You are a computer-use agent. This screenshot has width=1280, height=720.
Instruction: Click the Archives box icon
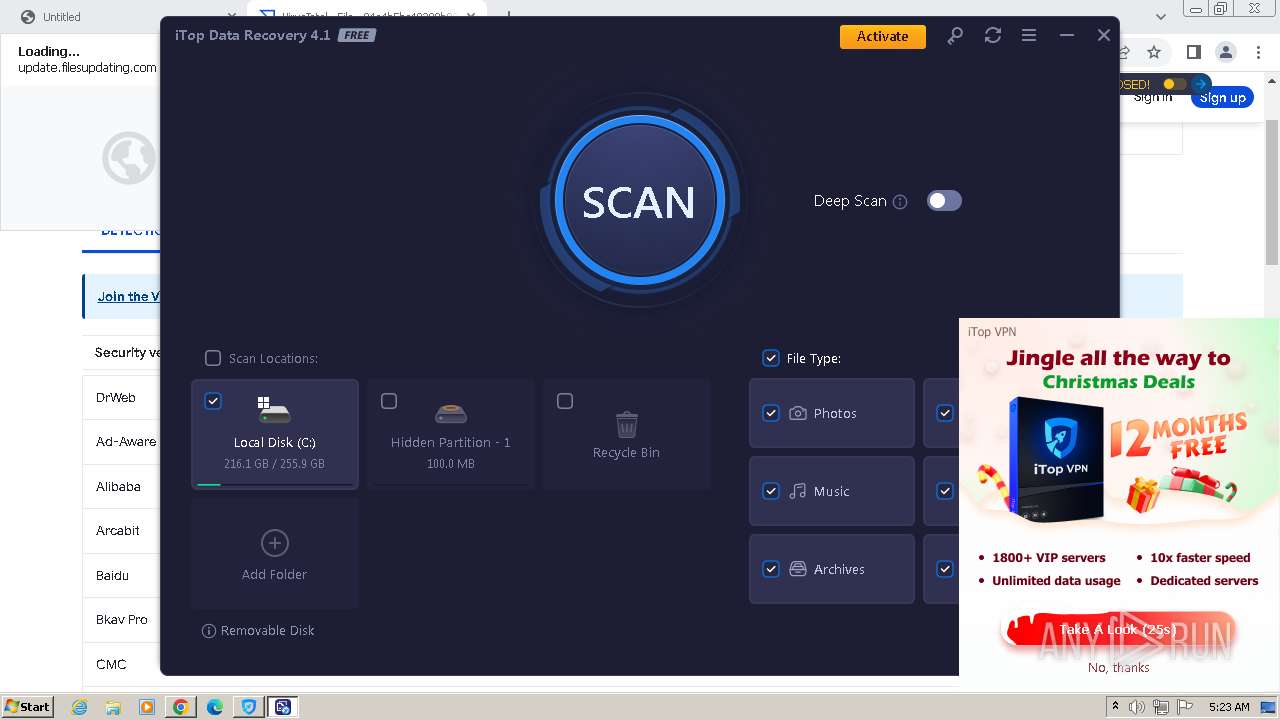pyautogui.click(x=798, y=569)
